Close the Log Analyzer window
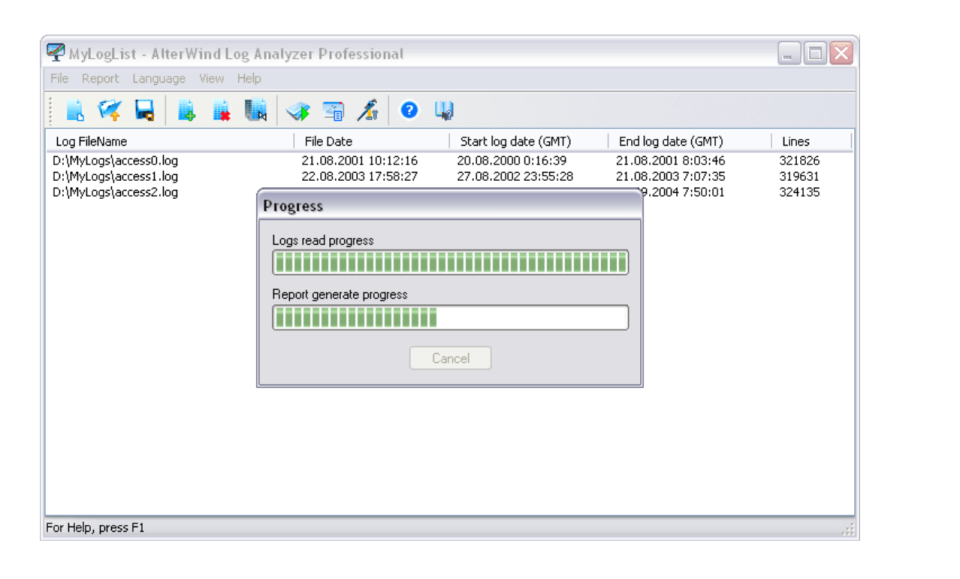The image size is (960, 579). (x=841, y=53)
